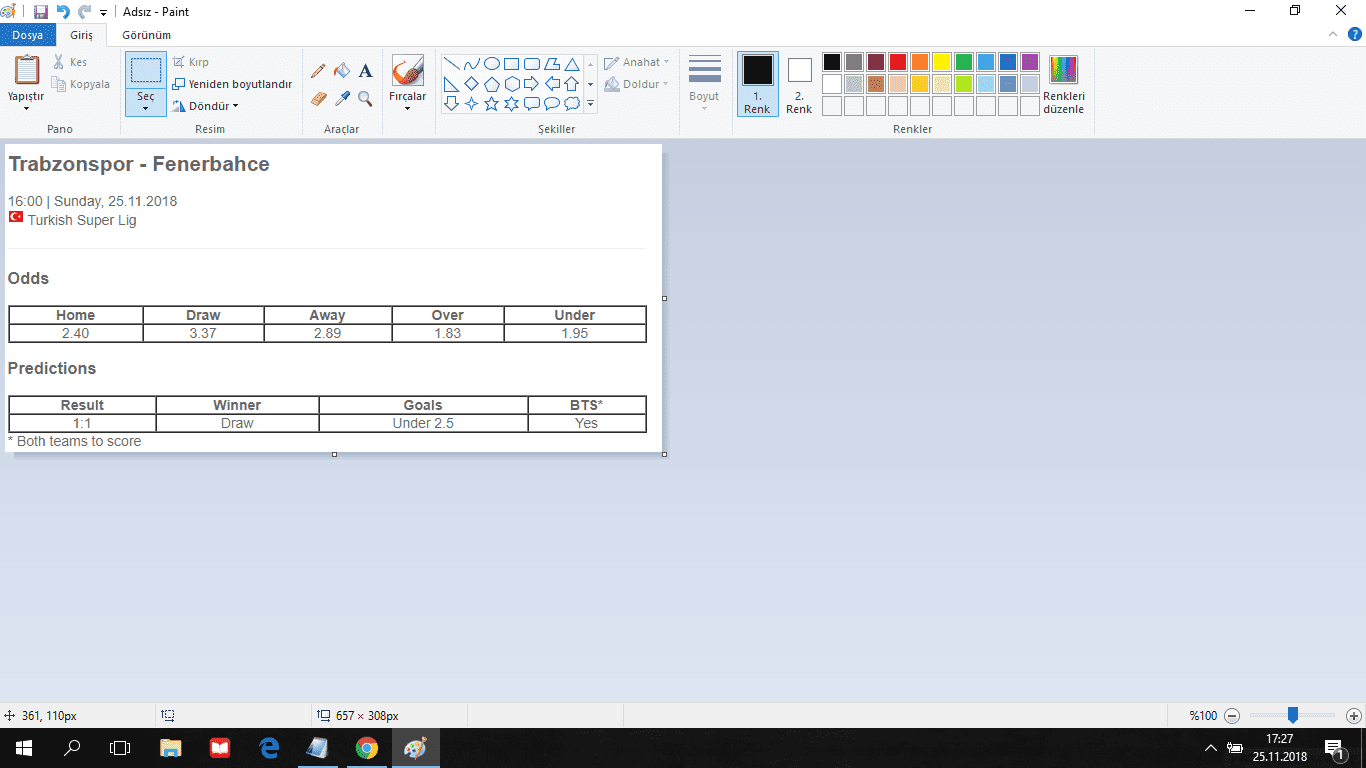Pick the yellow color swatch

(x=942, y=62)
